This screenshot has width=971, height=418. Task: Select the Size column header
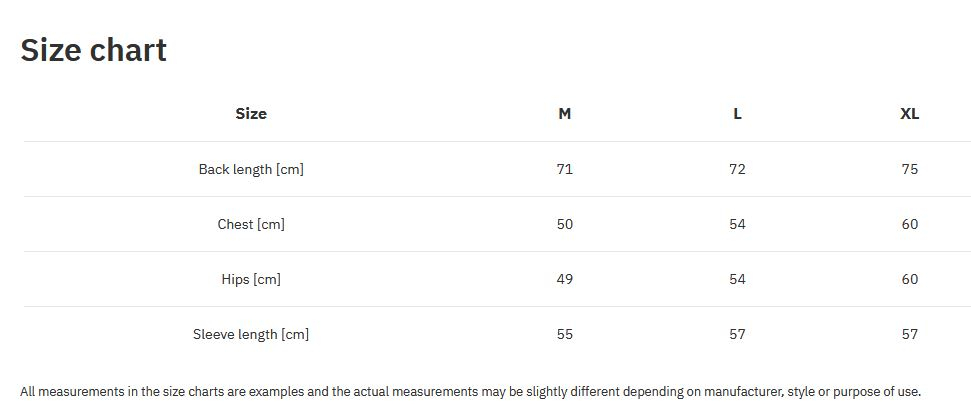[251, 114]
